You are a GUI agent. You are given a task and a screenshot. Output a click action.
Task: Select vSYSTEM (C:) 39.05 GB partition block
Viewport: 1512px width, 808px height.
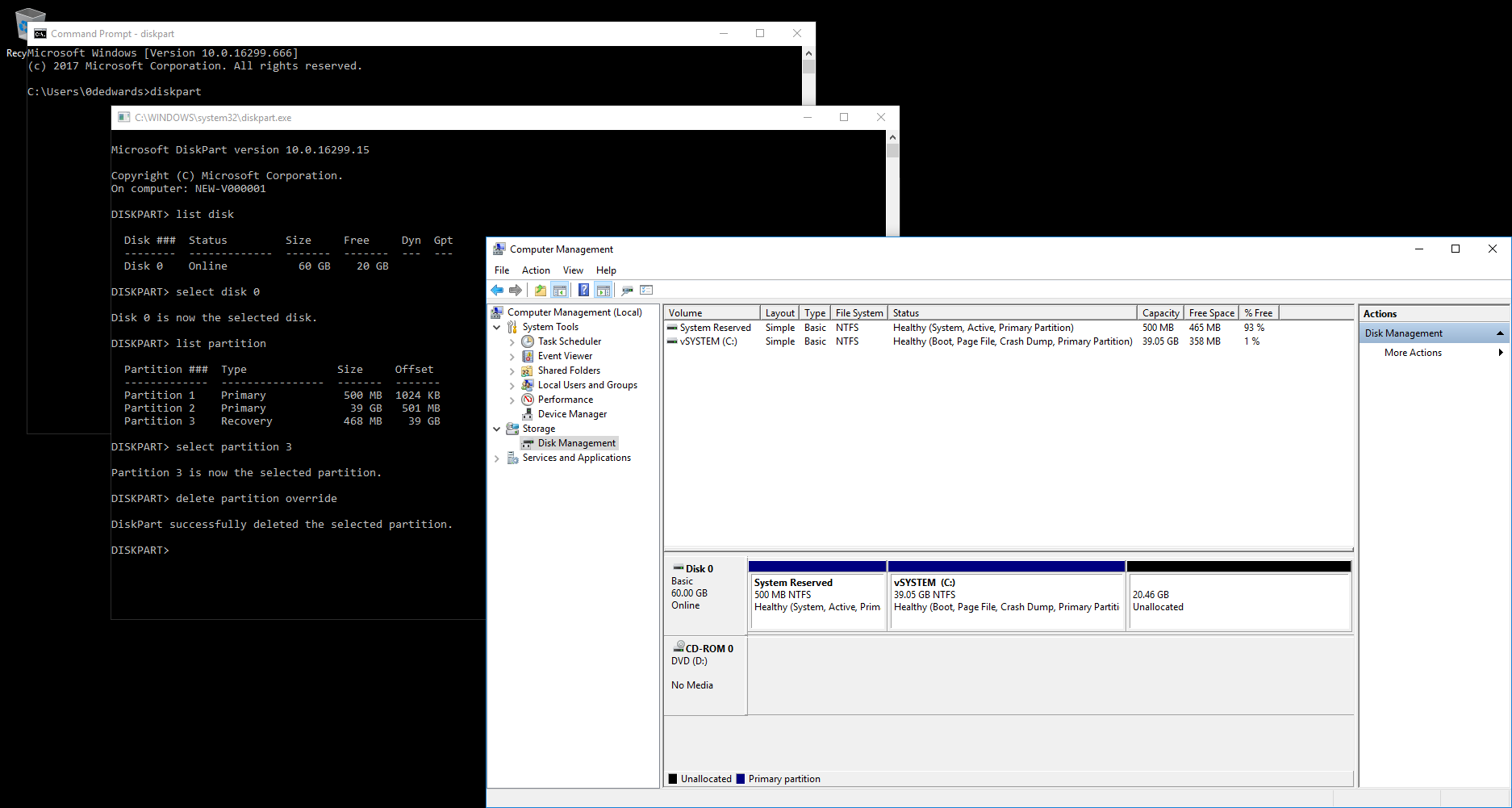[x=1006, y=596]
